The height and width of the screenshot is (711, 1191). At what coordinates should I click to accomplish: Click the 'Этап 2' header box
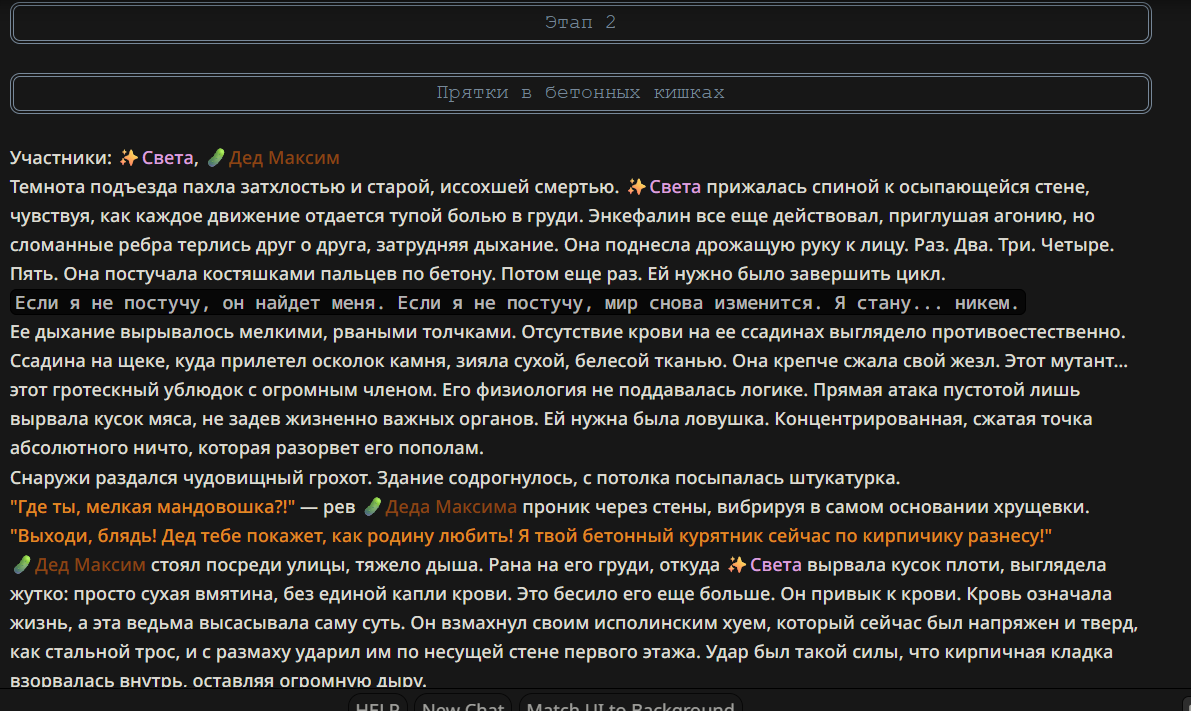tap(581, 23)
